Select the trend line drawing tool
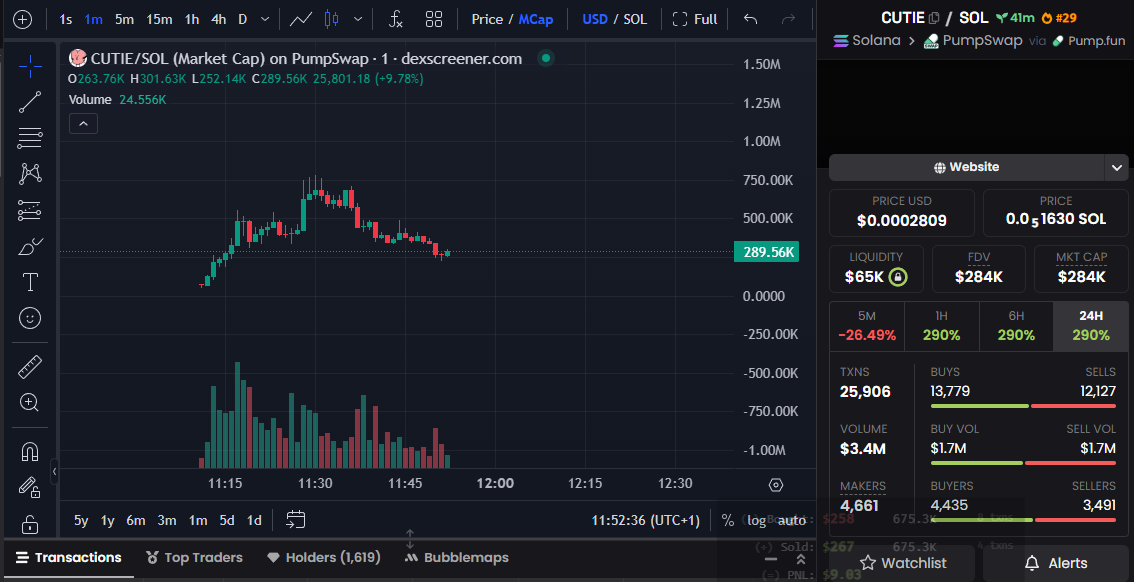The width and height of the screenshot is (1134, 582). point(30,102)
